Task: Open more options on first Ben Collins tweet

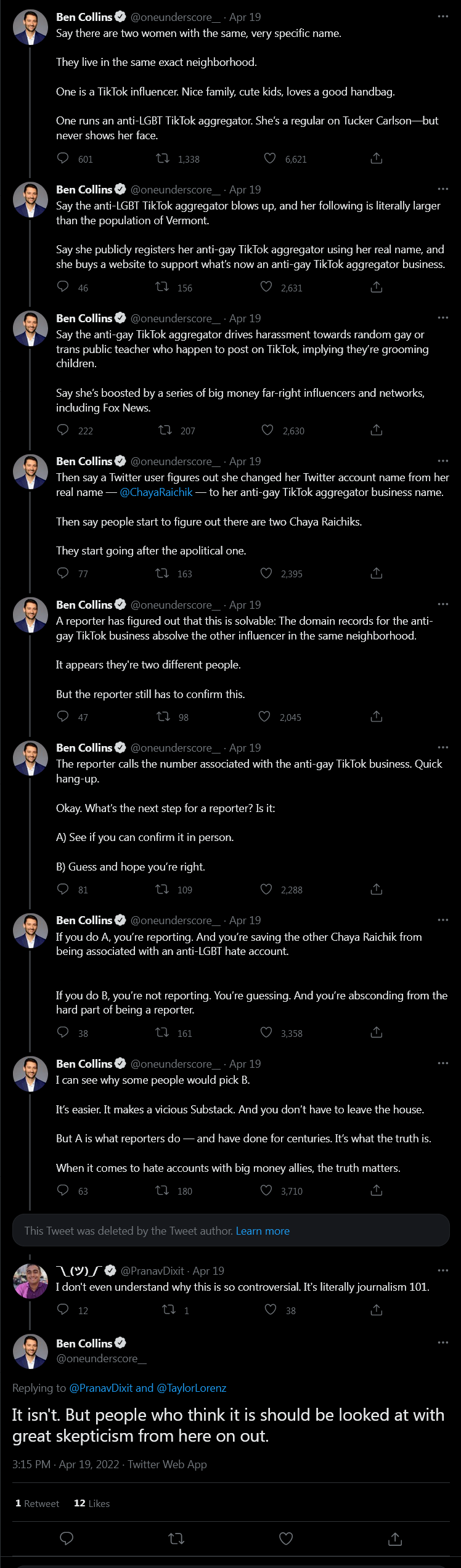Action: click(x=443, y=16)
